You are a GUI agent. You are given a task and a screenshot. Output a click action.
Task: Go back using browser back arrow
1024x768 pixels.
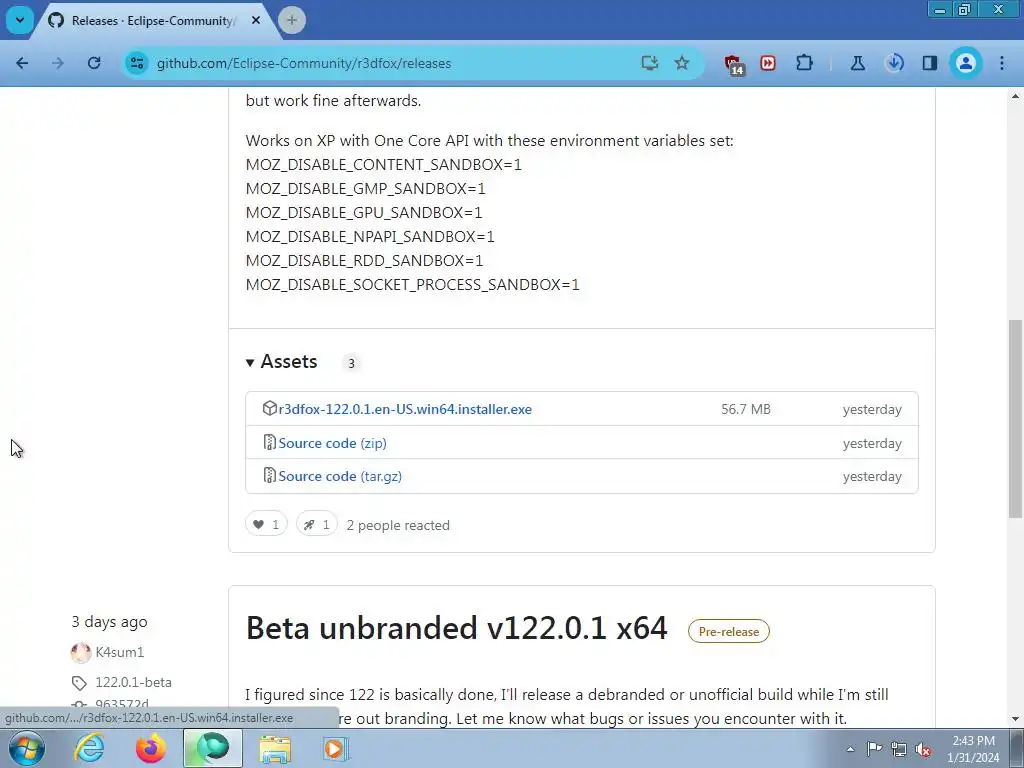(22, 63)
